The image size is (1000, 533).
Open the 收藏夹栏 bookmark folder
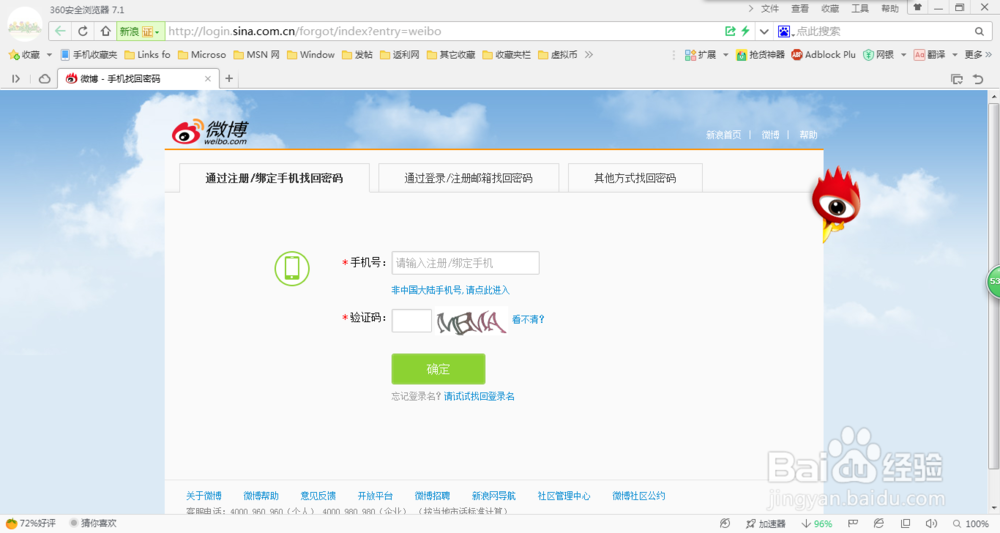coord(506,55)
